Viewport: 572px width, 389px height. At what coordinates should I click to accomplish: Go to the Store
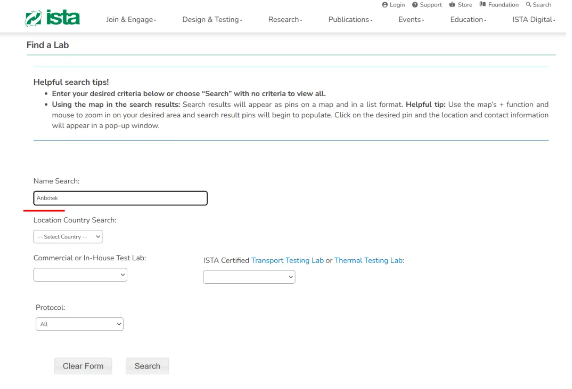click(x=460, y=5)
